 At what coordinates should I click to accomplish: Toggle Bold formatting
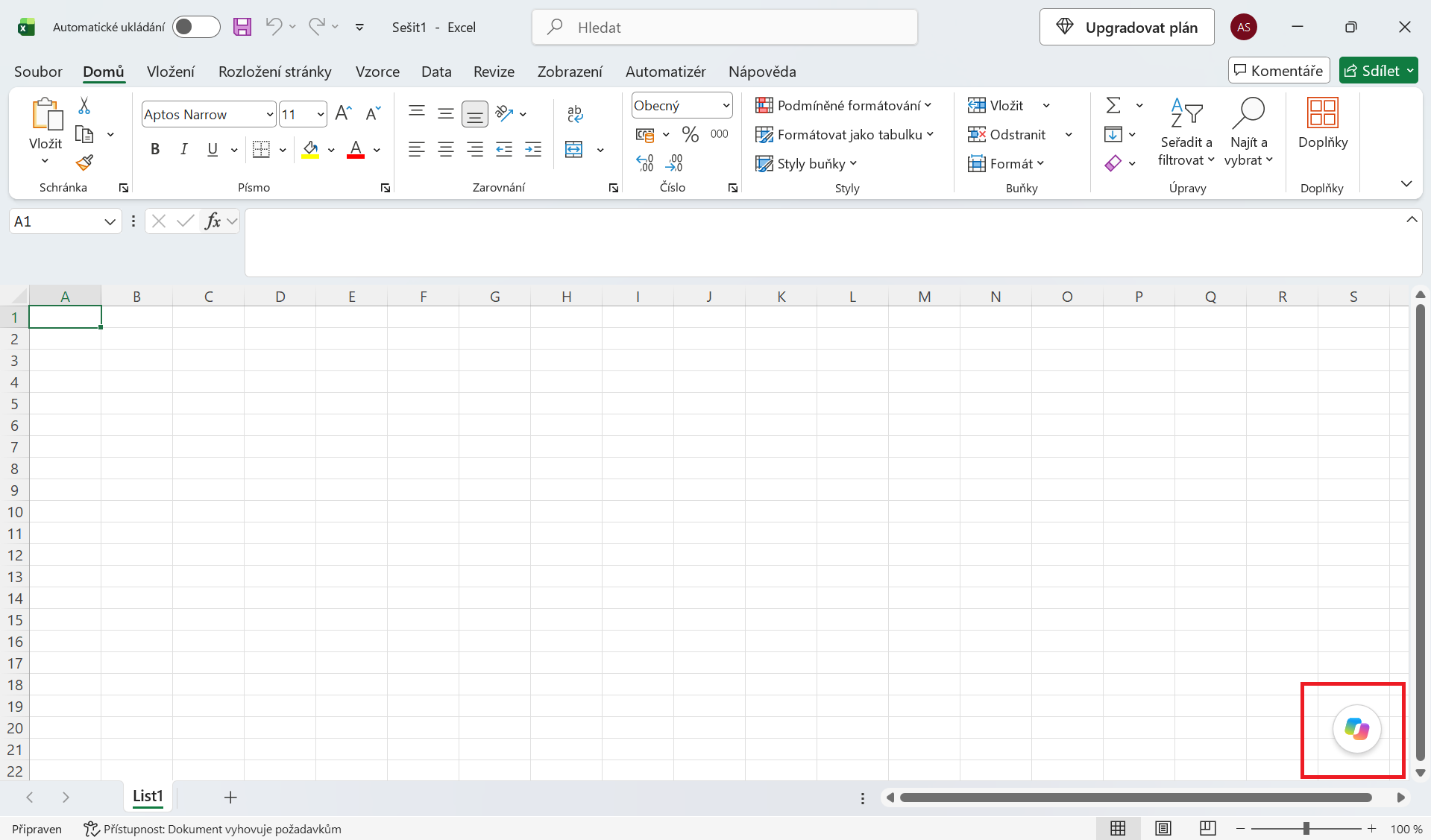tap(155, 150)
